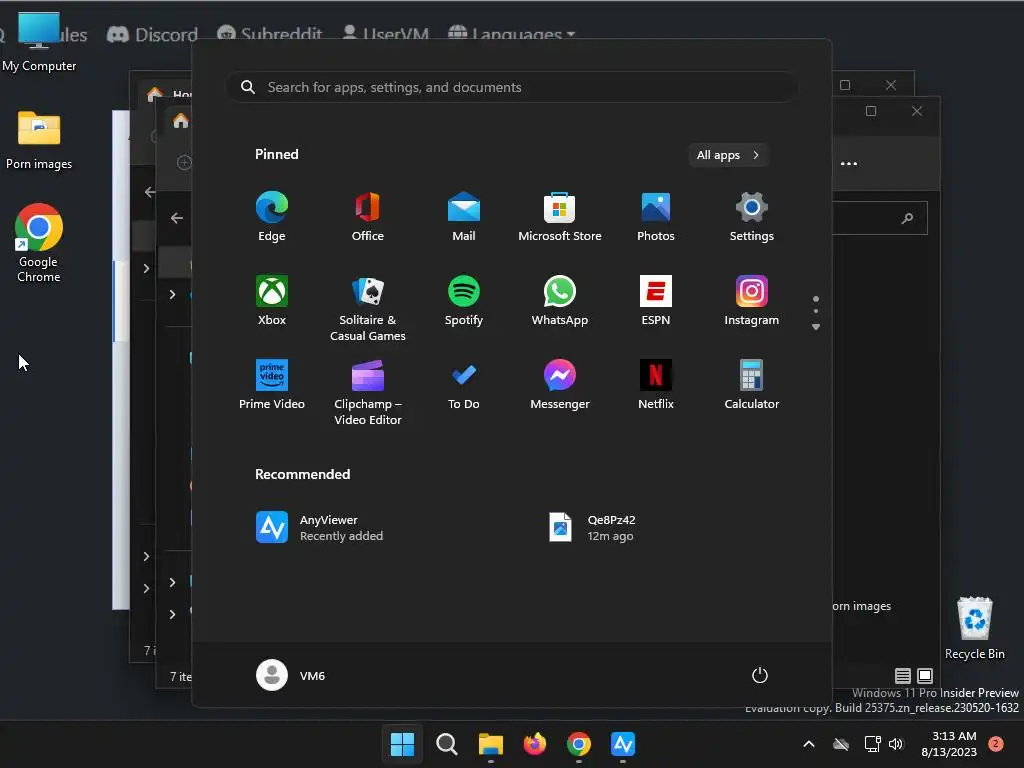Open Clipchamp Video Editor
1024x768 pixels.
[x=368, y=392]
